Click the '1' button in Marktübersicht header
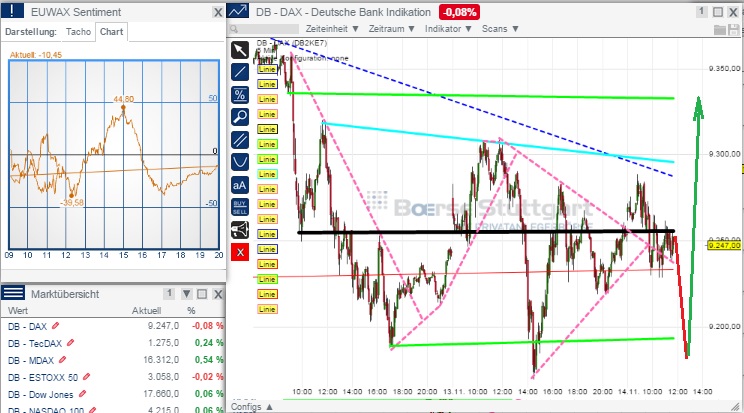This screenshot has height=413, width=744. 169,294
